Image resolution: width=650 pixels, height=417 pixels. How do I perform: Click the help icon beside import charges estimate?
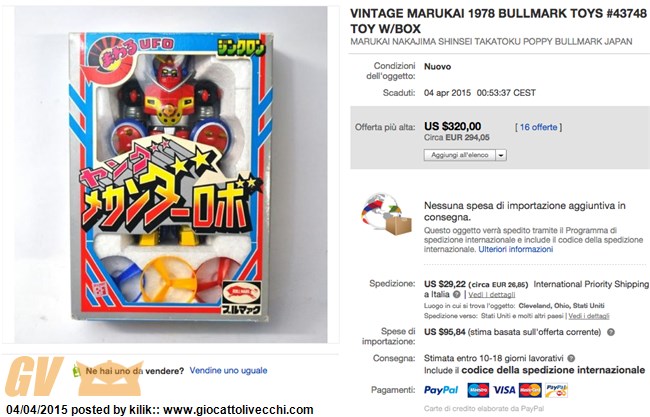(x=611, y=332)
